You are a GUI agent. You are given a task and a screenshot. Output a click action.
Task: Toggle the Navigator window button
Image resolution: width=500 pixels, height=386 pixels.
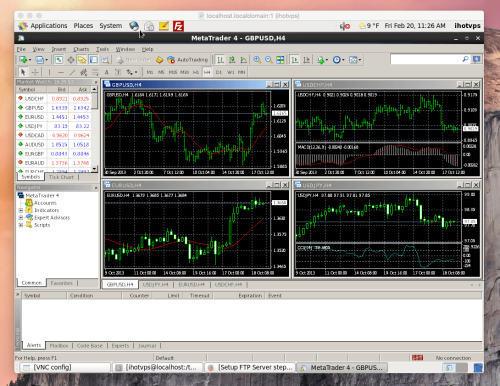pos(82,60)
